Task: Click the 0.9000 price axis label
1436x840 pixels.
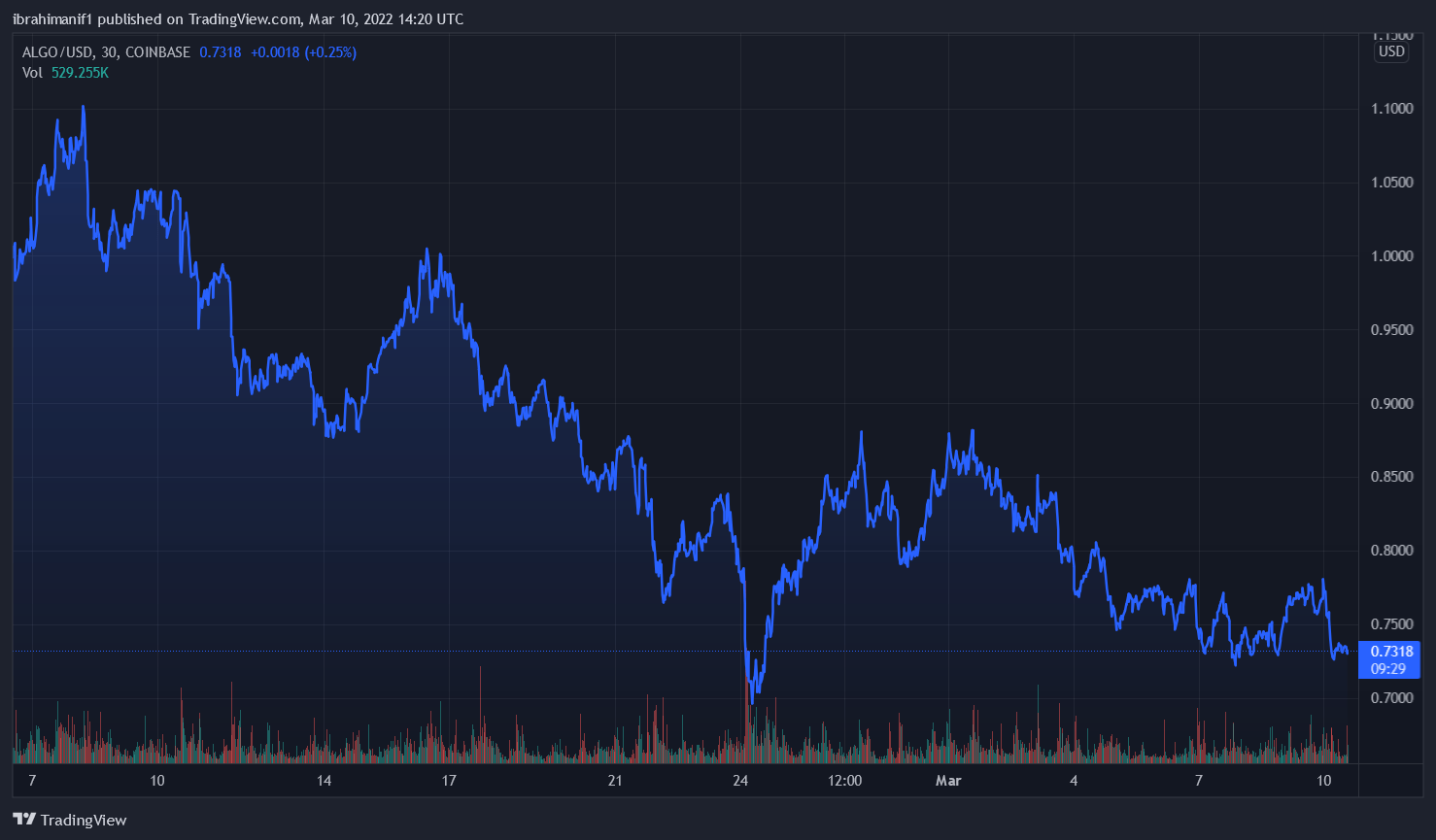Action: point(1391,404)
